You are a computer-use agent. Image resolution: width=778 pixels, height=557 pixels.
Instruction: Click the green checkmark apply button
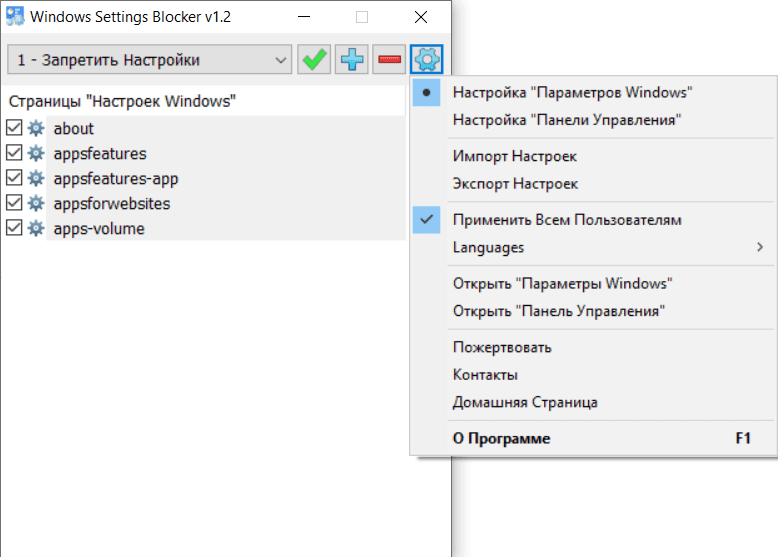(314, 60)
